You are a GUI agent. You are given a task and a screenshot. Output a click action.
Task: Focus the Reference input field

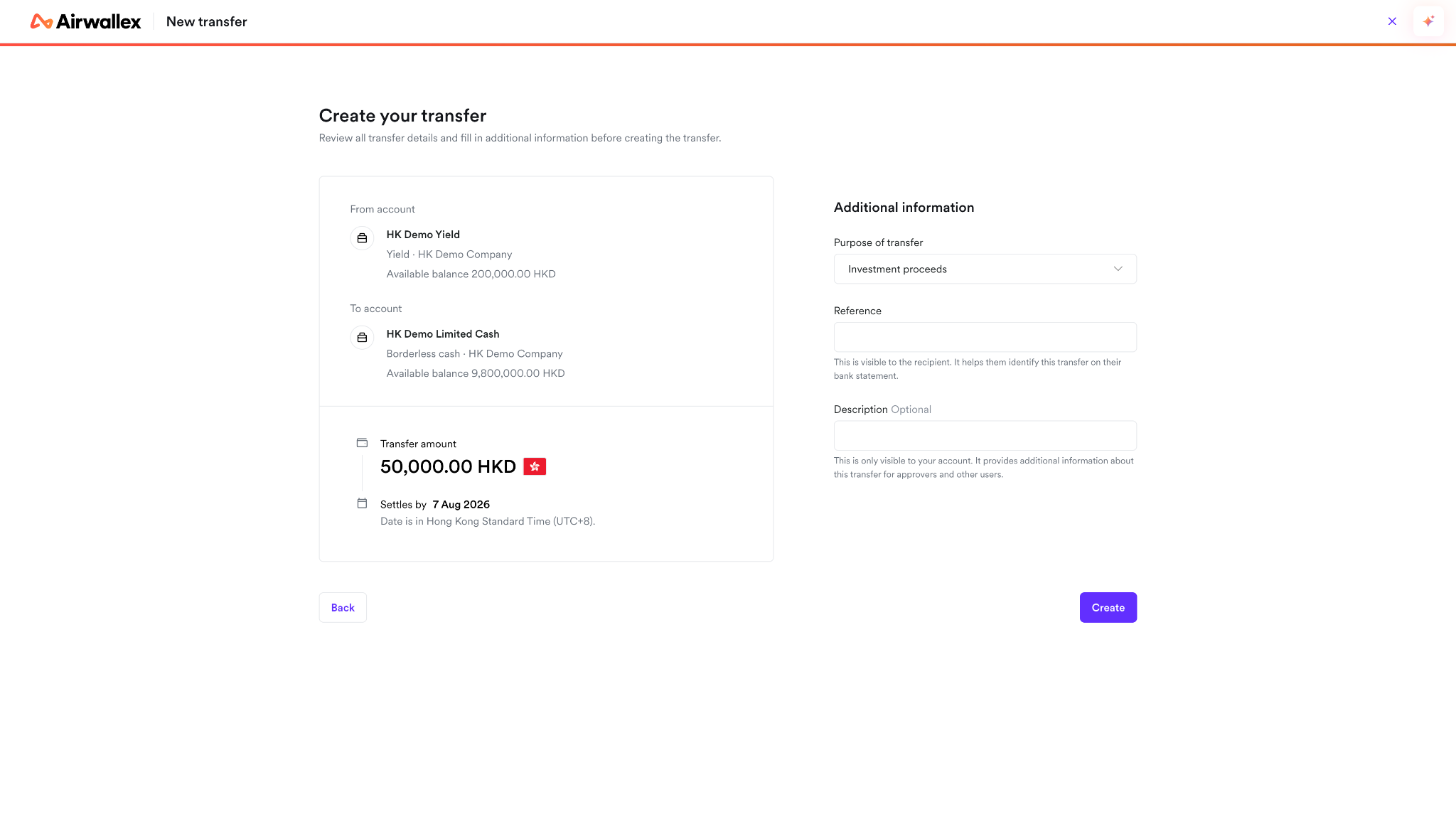click(x=985, y=337)
